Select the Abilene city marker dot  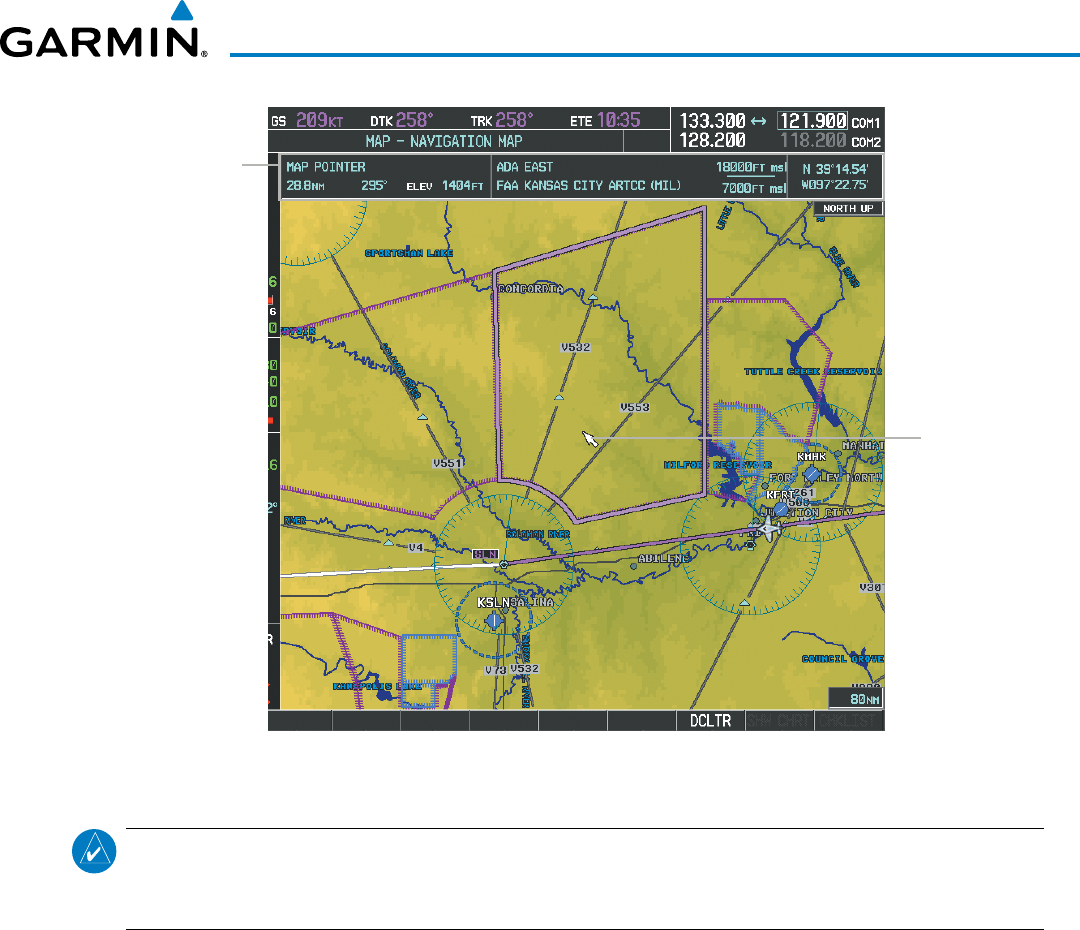tap(633, 567)
